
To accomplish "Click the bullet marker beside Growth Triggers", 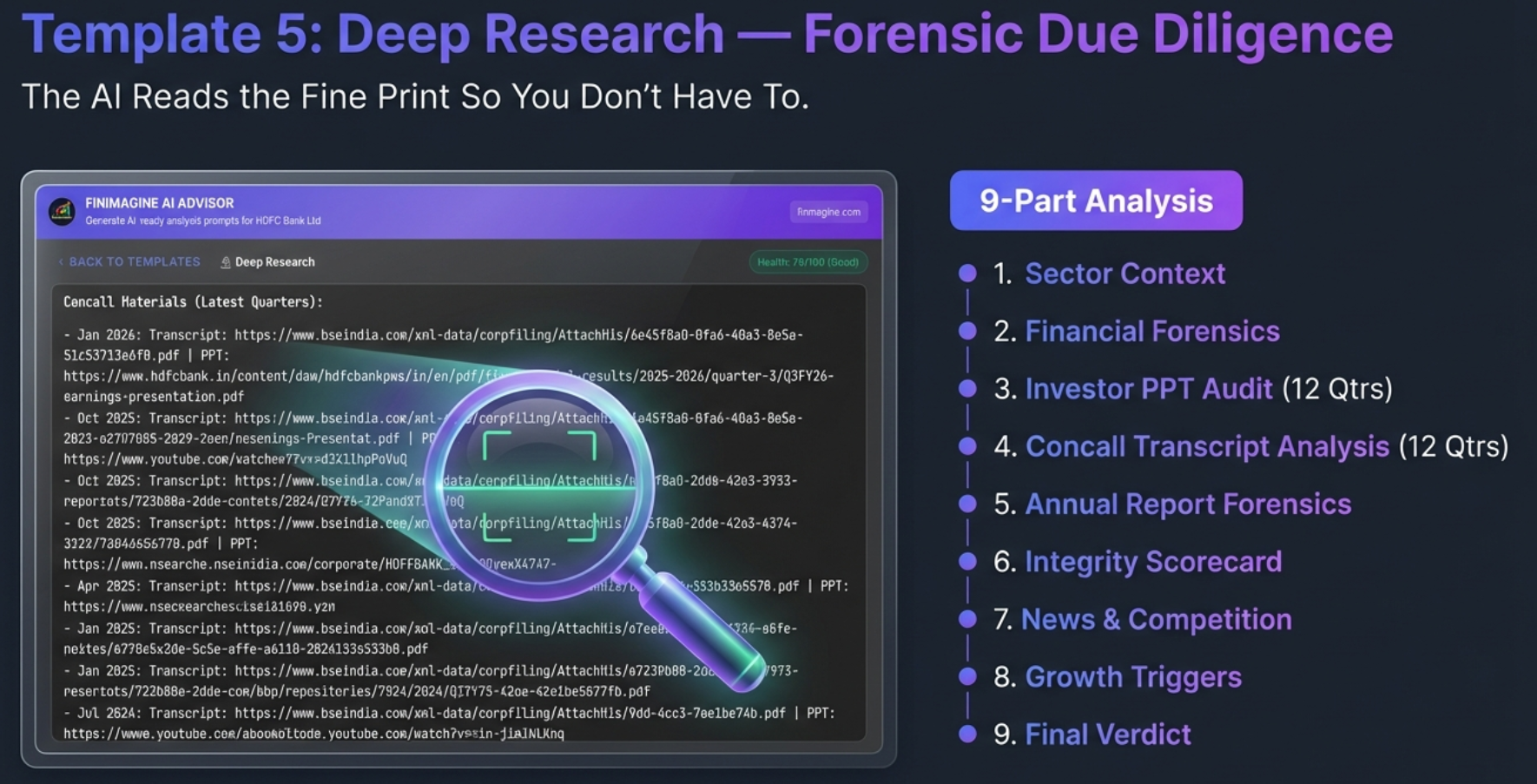I will pos(969,676).
